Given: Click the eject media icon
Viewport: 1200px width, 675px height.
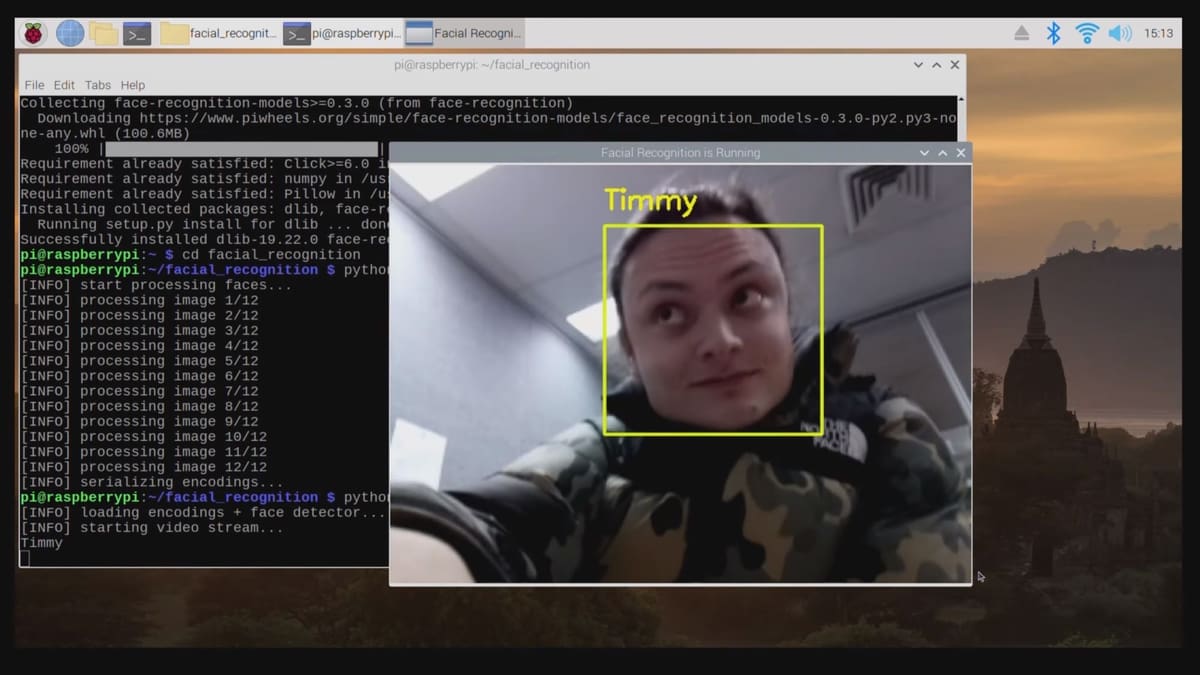Looking at the screenshot, I should (x=1021, y=33).
